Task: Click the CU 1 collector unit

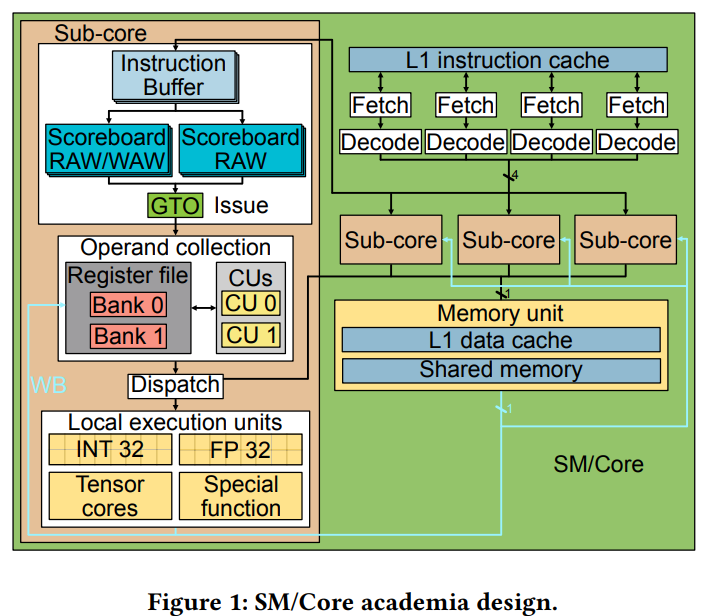Action: [251, 335]
